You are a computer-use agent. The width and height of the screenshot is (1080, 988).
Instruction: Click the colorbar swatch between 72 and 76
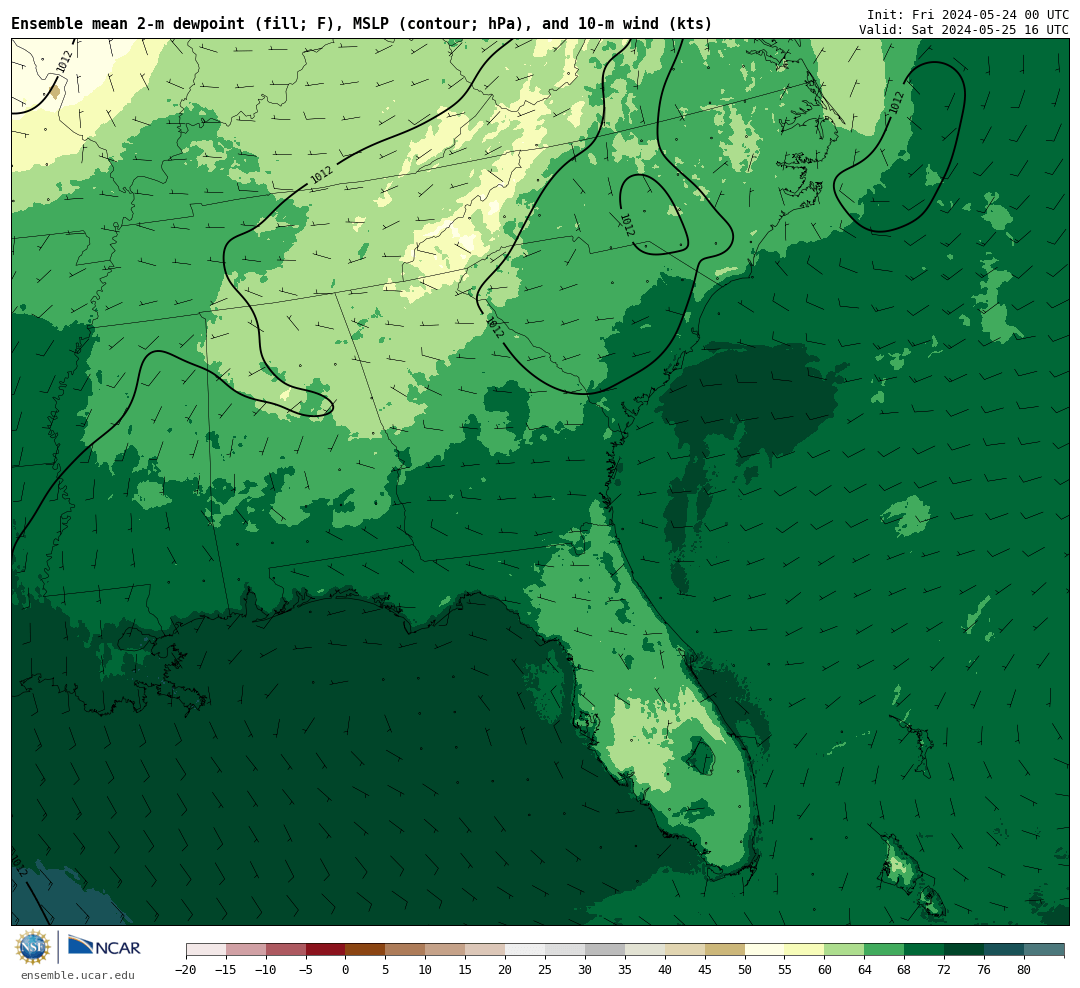point(965,950)
